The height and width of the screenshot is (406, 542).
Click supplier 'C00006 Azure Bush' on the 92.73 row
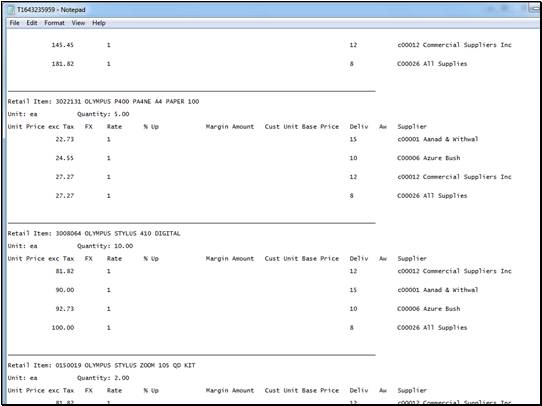pos(429,309)
